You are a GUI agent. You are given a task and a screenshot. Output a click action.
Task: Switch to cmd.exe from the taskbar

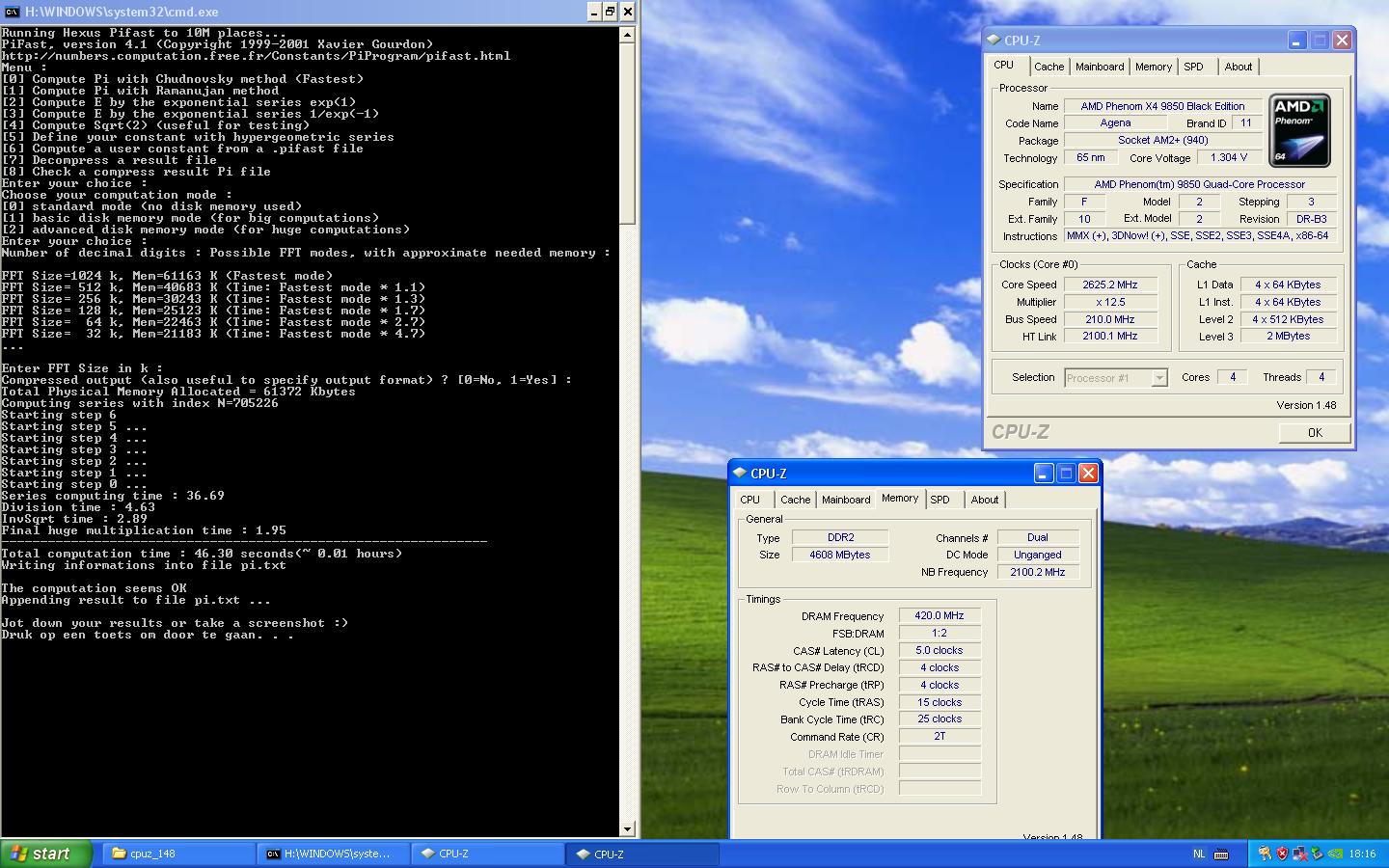tap(332, 854)
